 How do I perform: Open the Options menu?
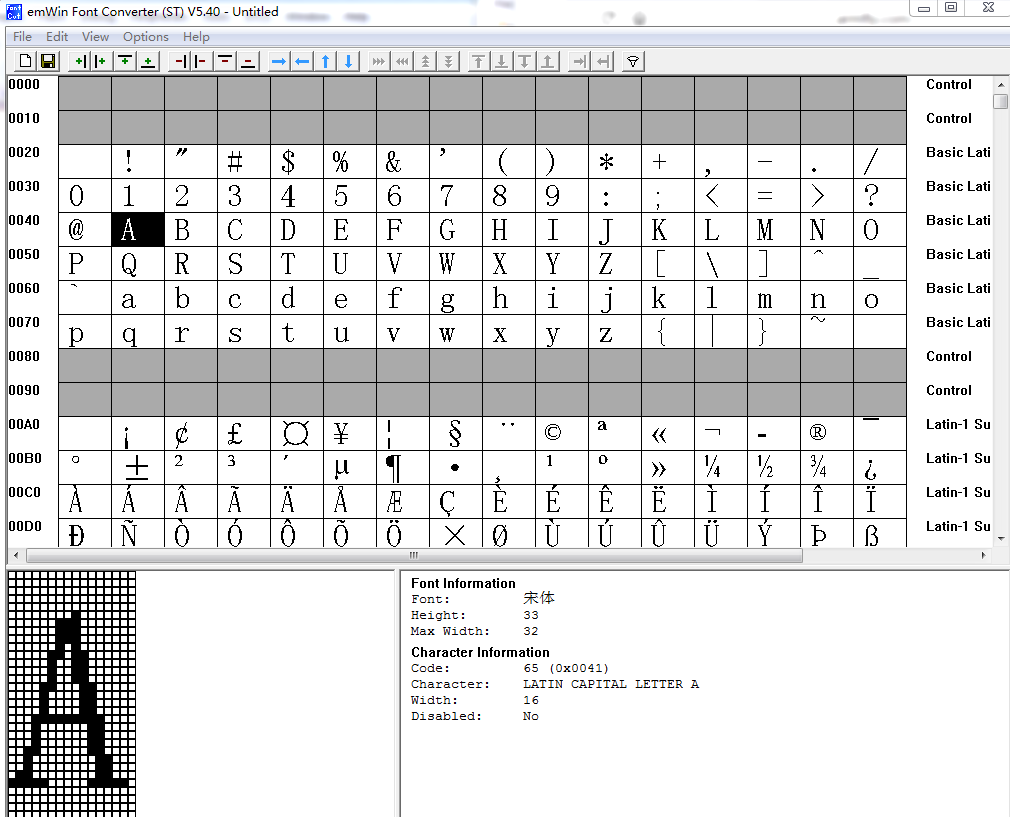coord(146,37)
